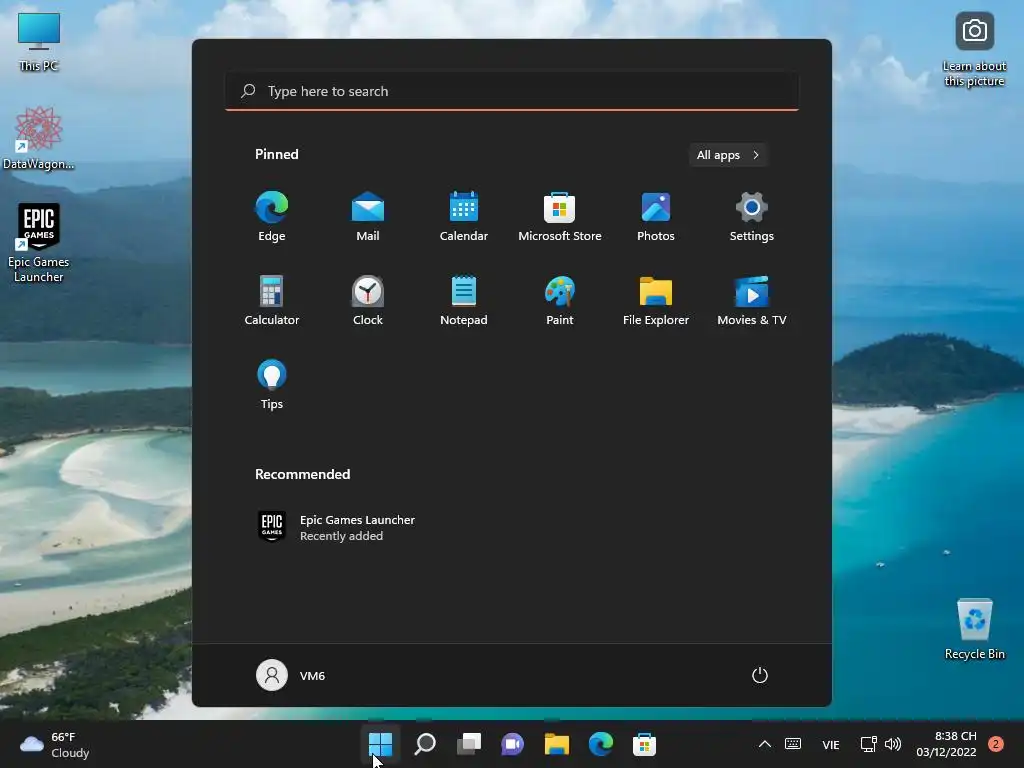The width and height of the screenshot is (1024, 768).
Task: Launch Notepad from the Start menu
Action: point(464,300)
